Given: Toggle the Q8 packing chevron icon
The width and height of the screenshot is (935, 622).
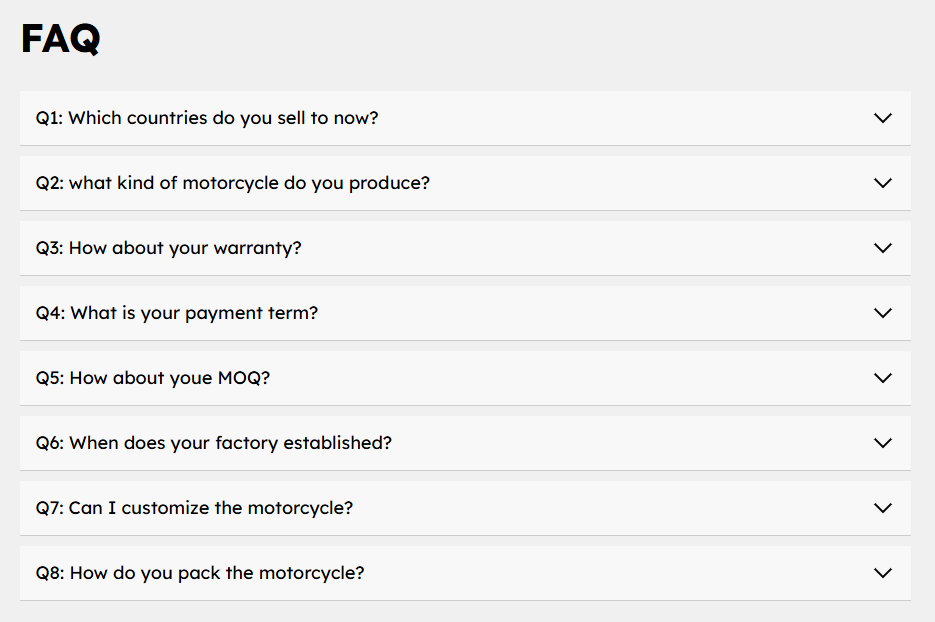Looking at the screenshot, I should [x=882, y=573].
